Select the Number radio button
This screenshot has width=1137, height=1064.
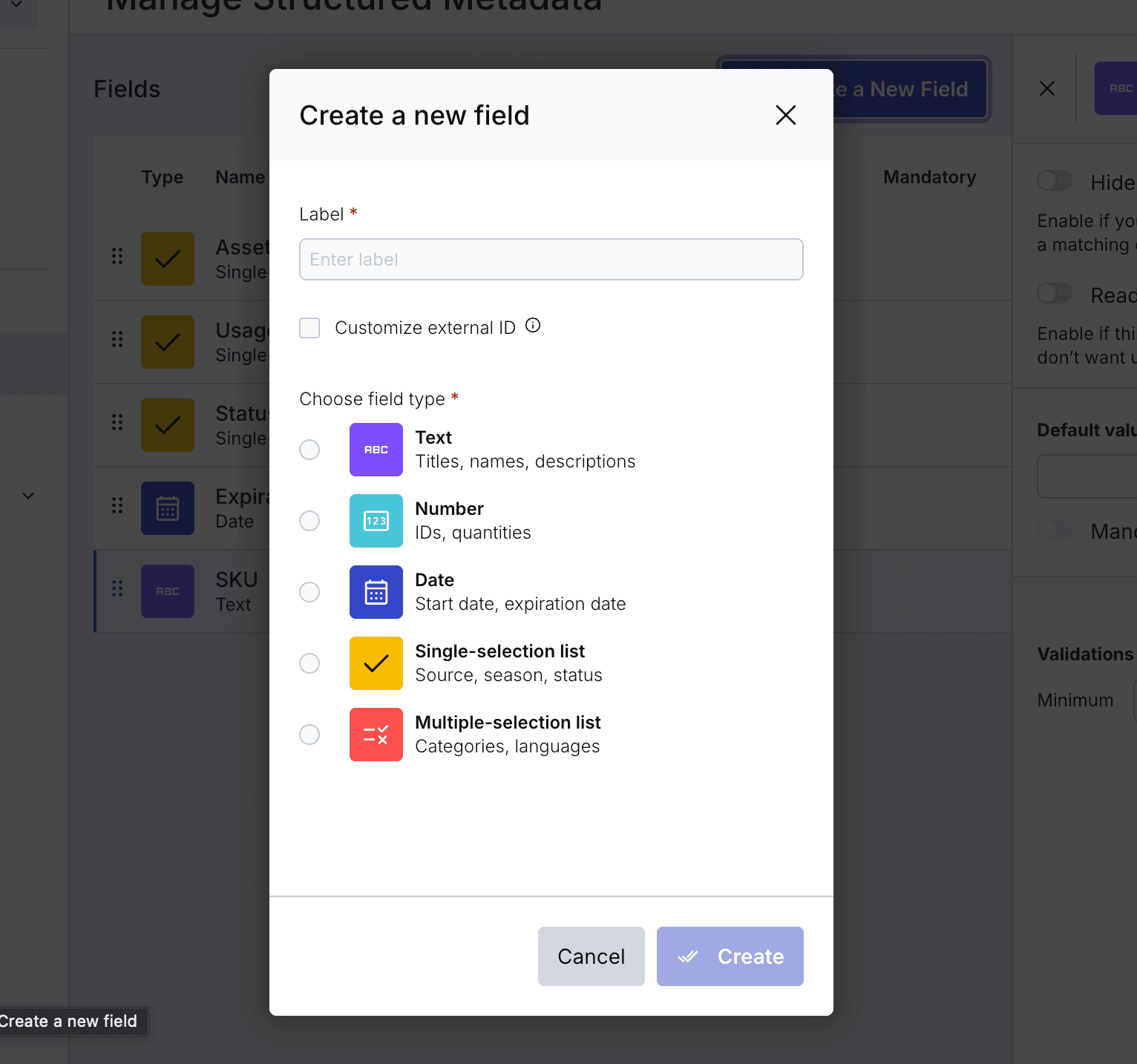click(309, 521)
